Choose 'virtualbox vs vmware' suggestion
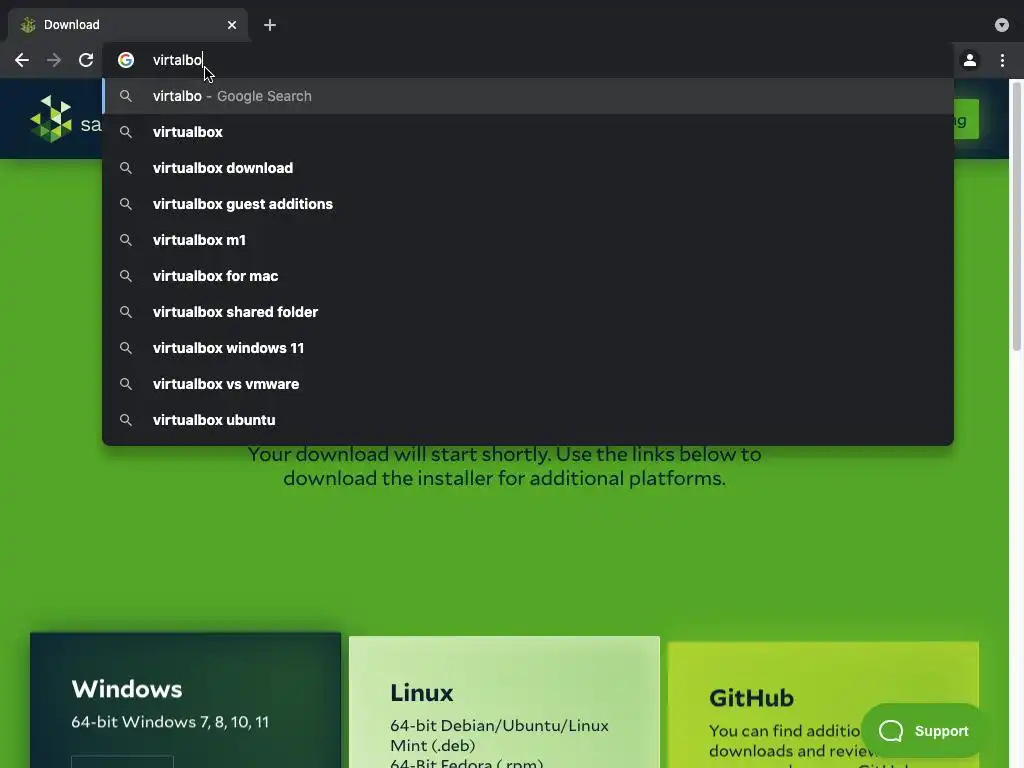Image resolution: width=1024 pixels, height=768 pixels. pos(528,383)
